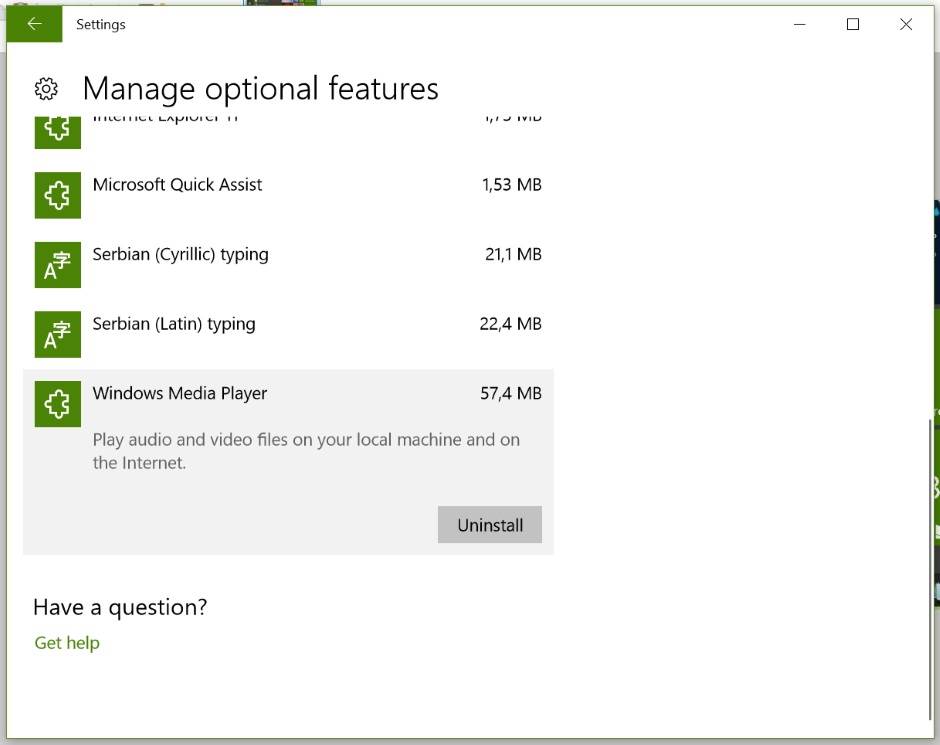940x745 pixels.
Task: Minimize the Settings window
Action: tap(800, 24)
